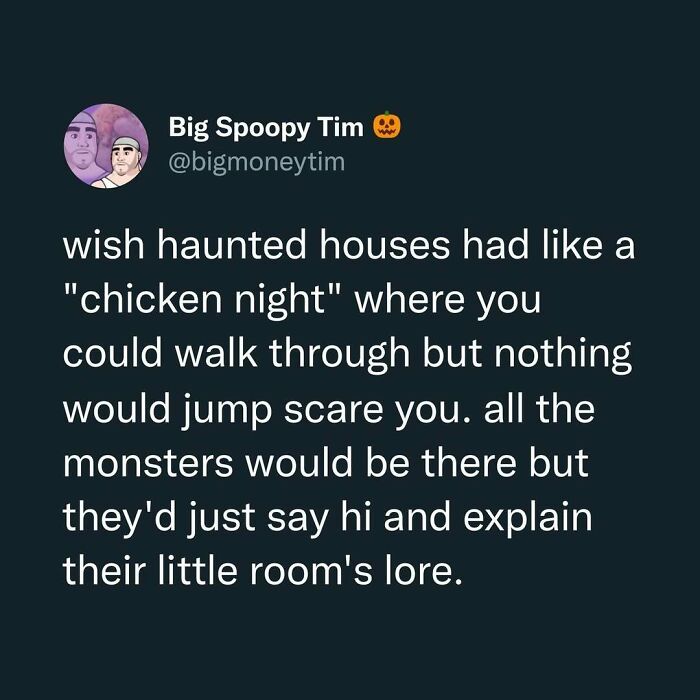The width and height of the screenshot is (700, 700).
Task: Click the cartoon man wearing a cap in avatar
Action: pyautogui.click(x=121, y=163)
